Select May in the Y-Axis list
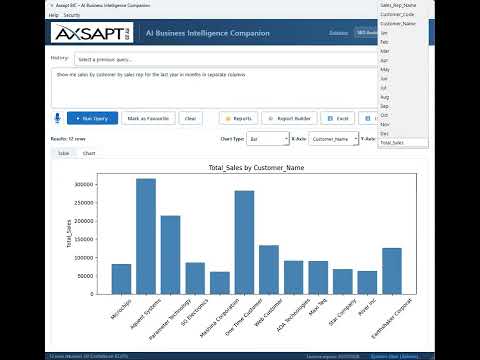The image size is (480, 360). click(x=403, y=70)
